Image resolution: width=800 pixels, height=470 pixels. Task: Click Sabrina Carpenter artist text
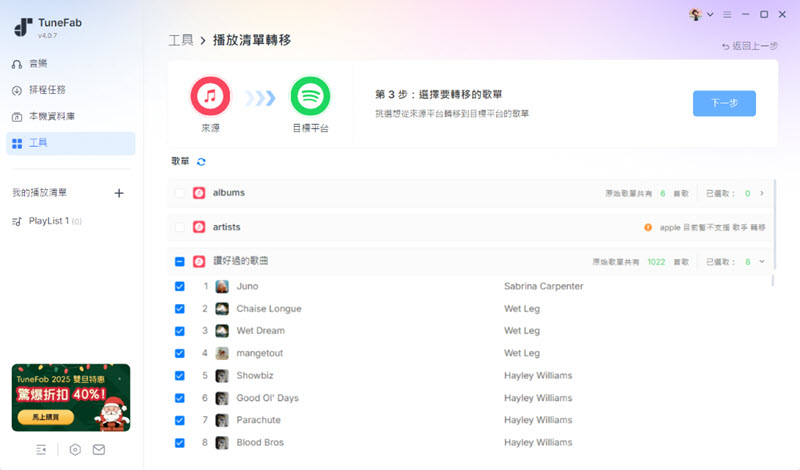pyautogui.click(x=543, y=286)
